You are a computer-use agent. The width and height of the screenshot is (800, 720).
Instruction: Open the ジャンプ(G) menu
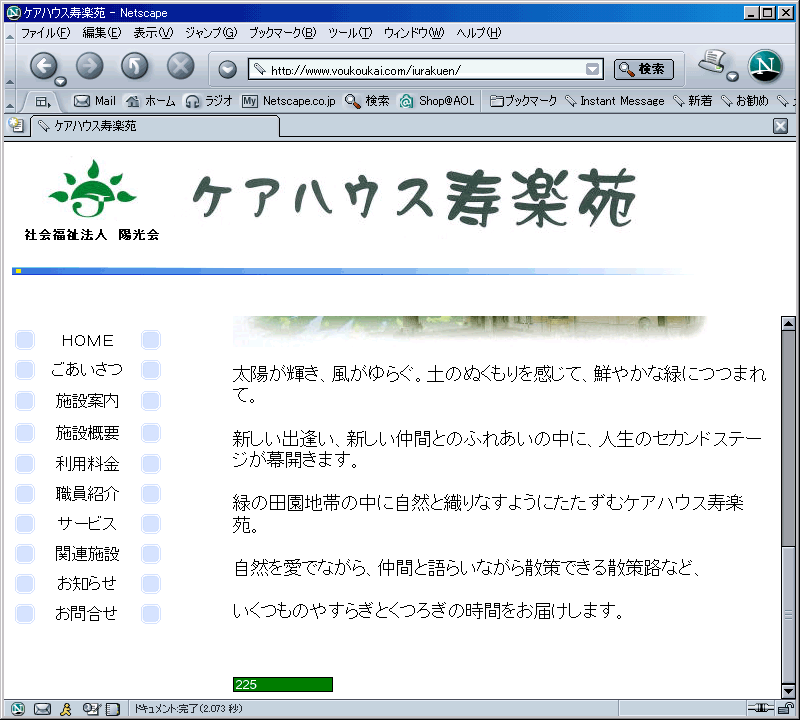click(x=211, y=33)
